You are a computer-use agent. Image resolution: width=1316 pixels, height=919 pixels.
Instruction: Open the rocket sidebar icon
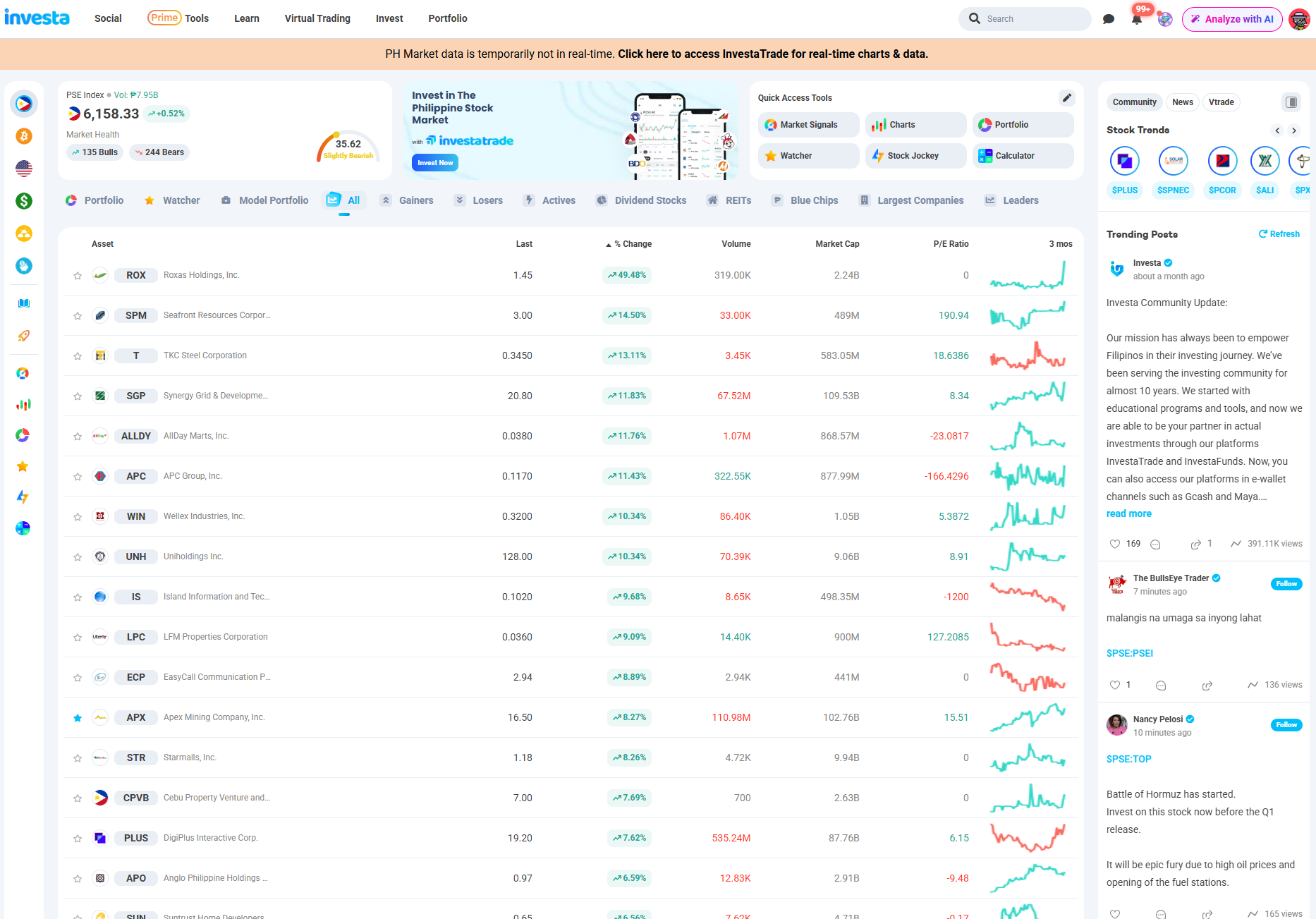[24, 336]
